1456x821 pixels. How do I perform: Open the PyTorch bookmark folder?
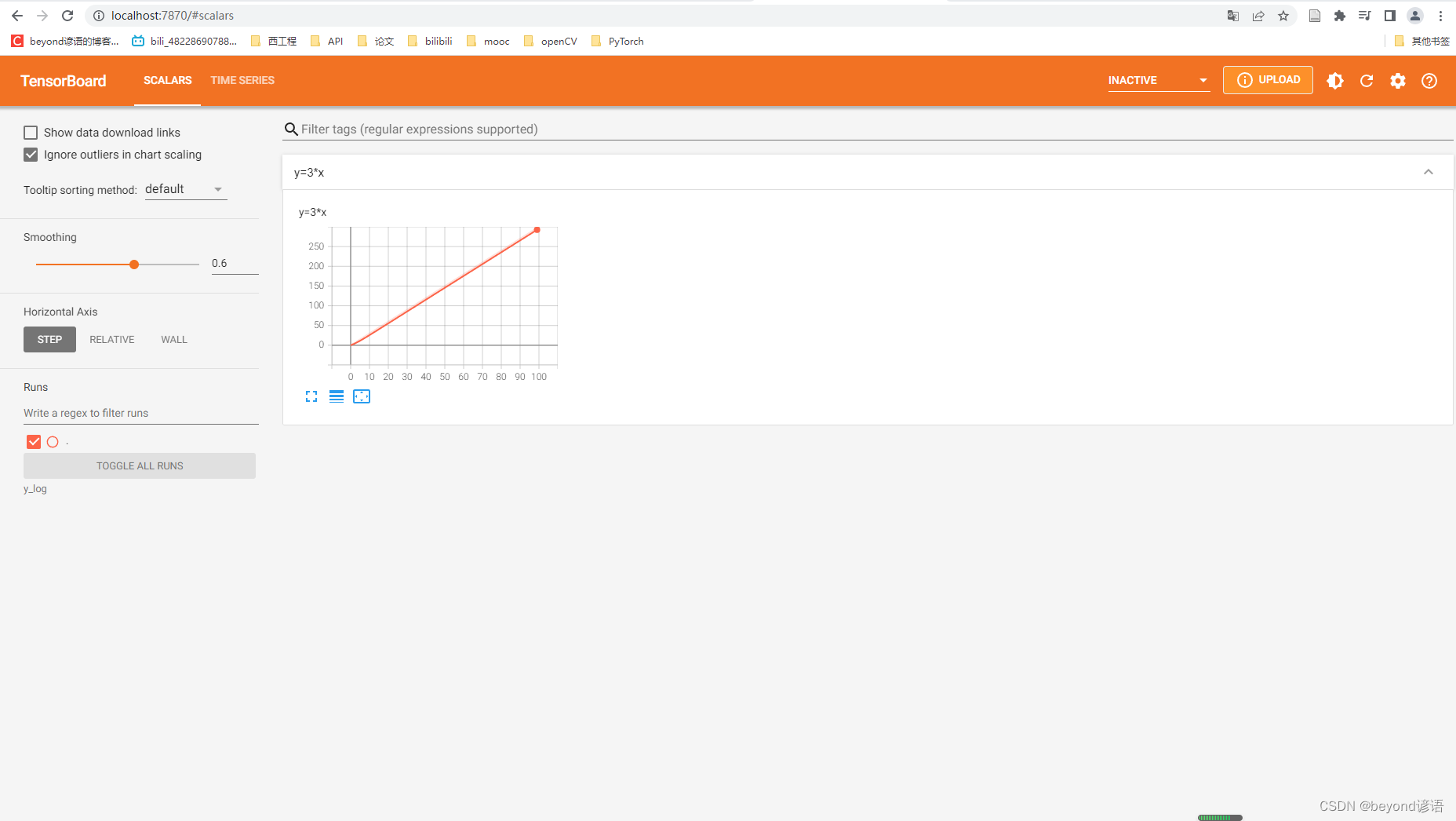[617, 42]
